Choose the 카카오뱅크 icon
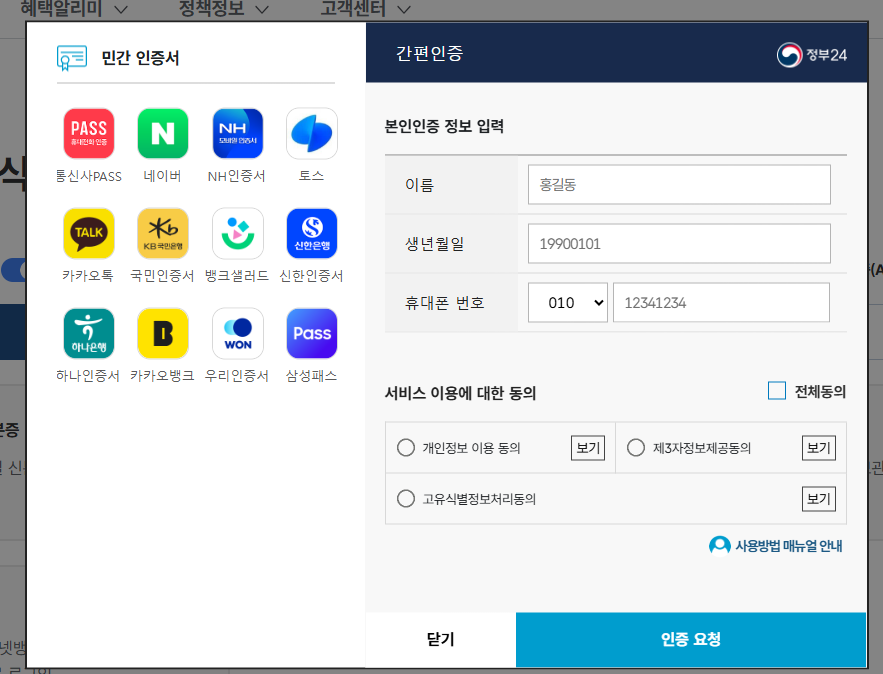This screenshot has width=883, height=674. coord(163,333)
